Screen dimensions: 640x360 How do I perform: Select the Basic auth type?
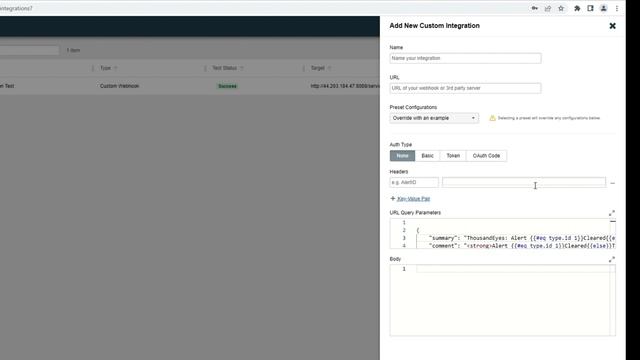click(427, 156)
